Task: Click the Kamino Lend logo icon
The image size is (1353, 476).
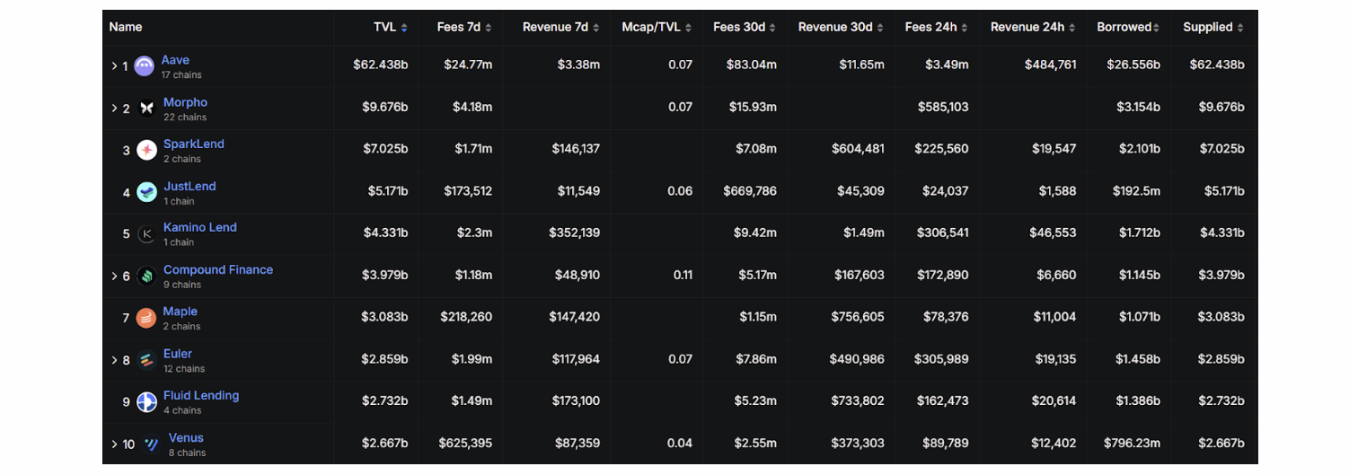Action: point(147,234)
